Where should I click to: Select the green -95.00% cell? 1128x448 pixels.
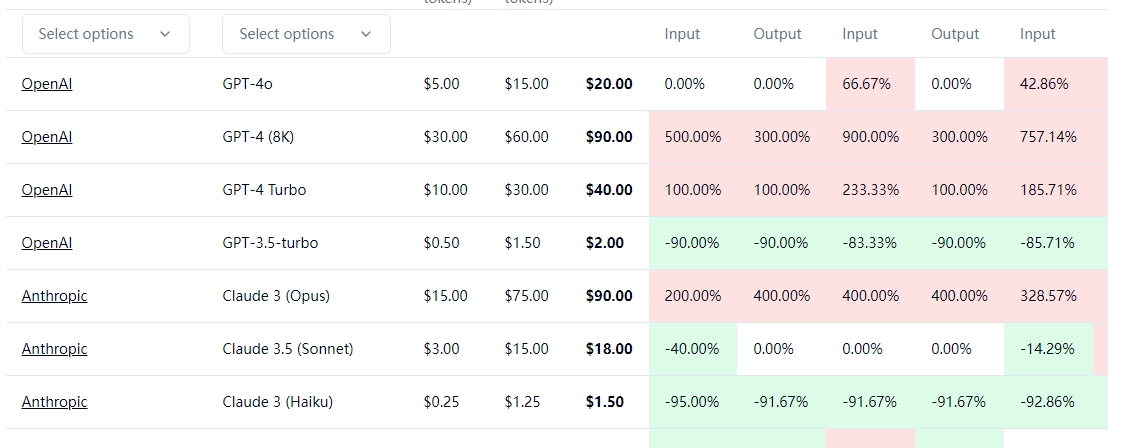point(692,402)
